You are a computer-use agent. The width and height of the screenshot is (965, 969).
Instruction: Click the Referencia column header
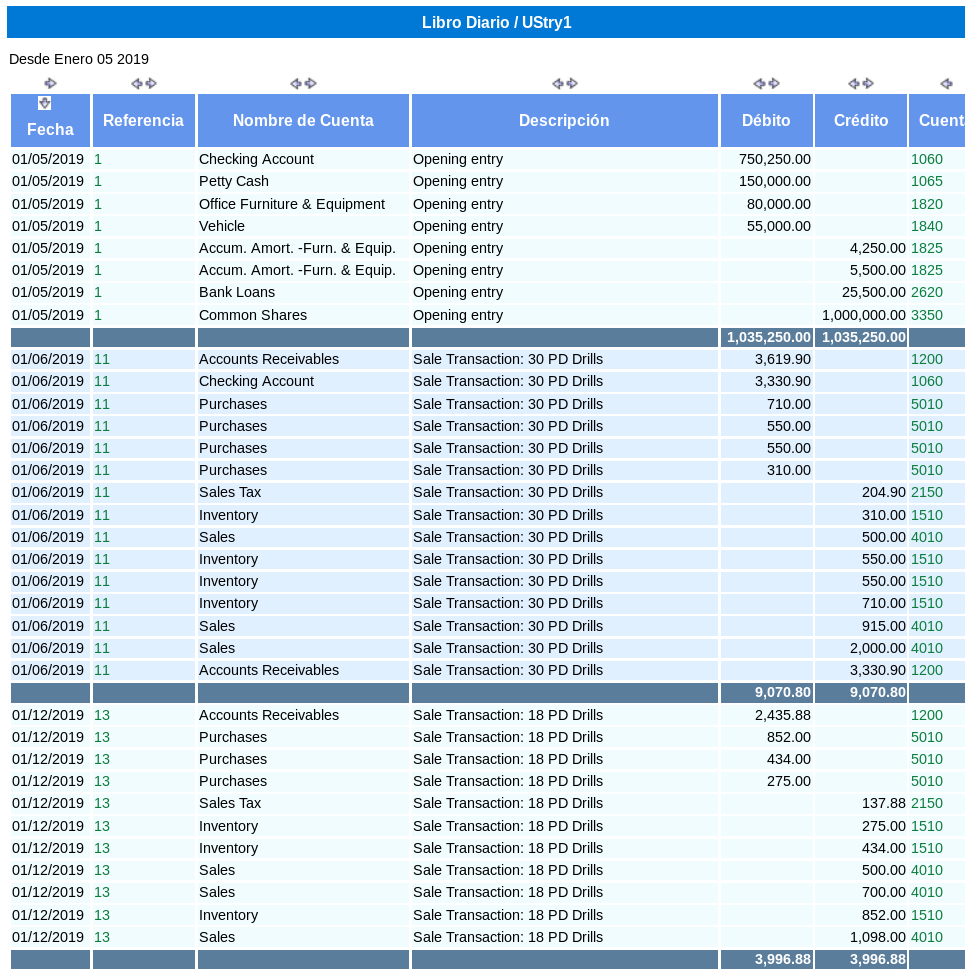(x=143, y=121)
